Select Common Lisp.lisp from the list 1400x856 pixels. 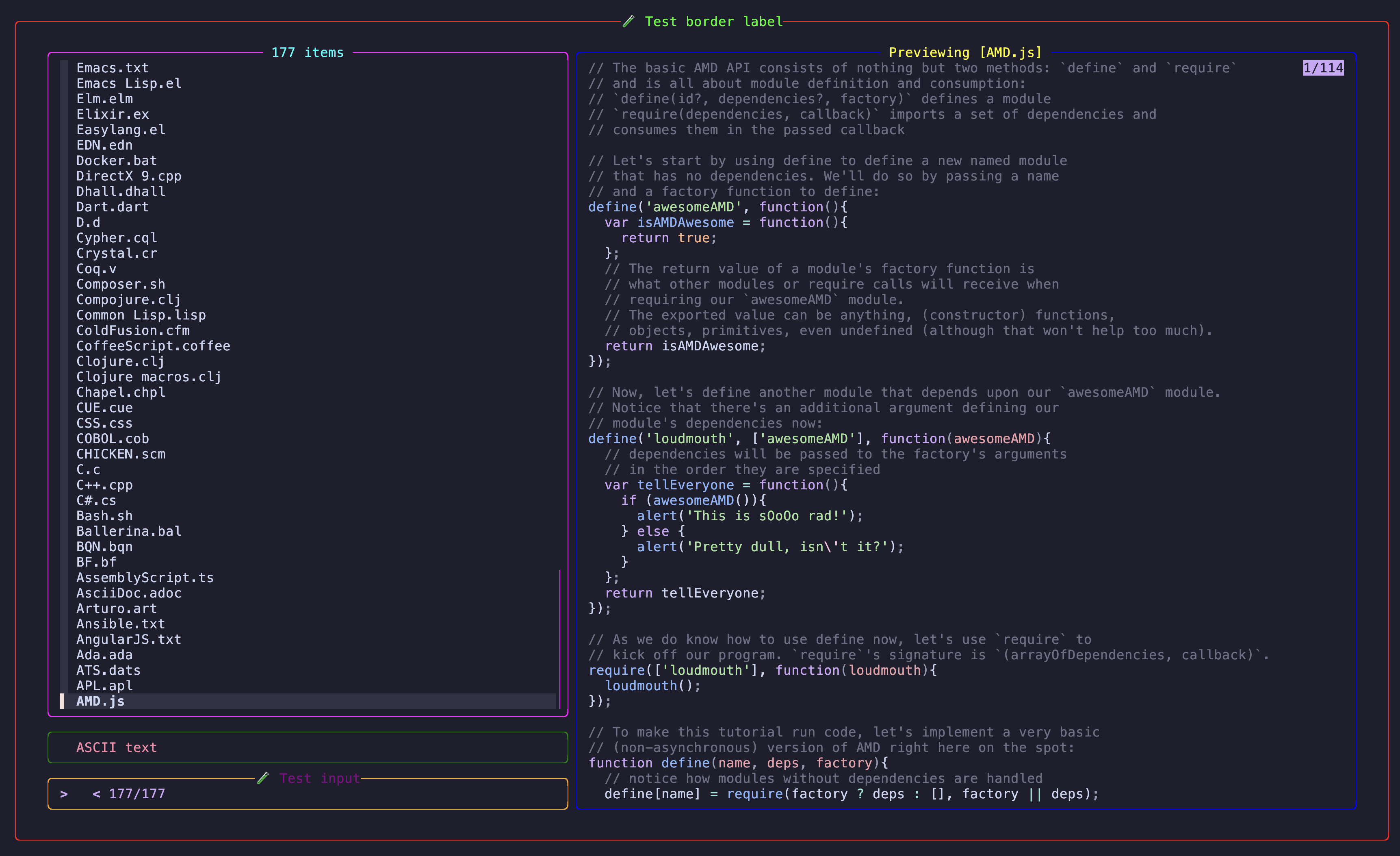tap(141, 315)
